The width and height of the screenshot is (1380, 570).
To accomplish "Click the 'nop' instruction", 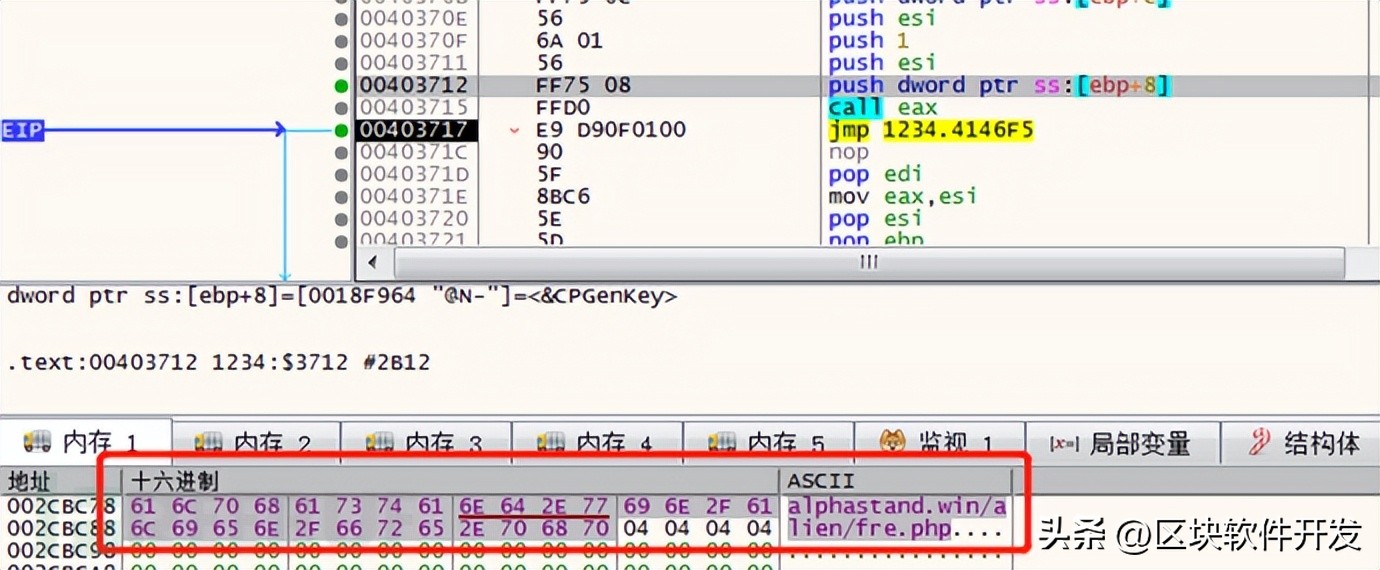I will pos(849,152).
